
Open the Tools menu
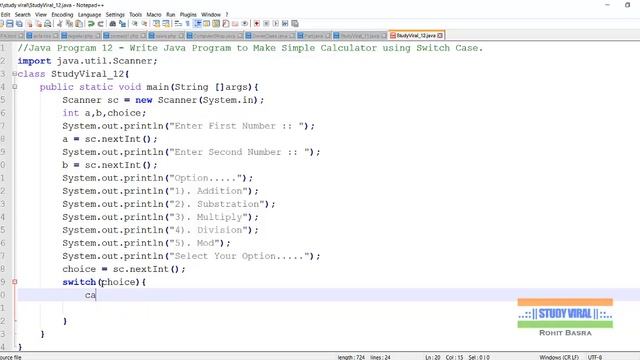coord(136,15)
